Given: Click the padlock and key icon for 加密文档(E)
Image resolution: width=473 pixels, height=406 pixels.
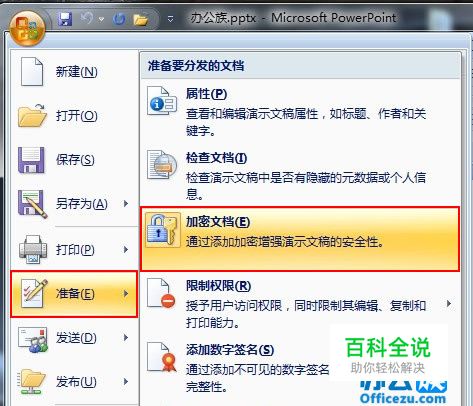Looking at the screenshot, I should [x=163, y=230].
